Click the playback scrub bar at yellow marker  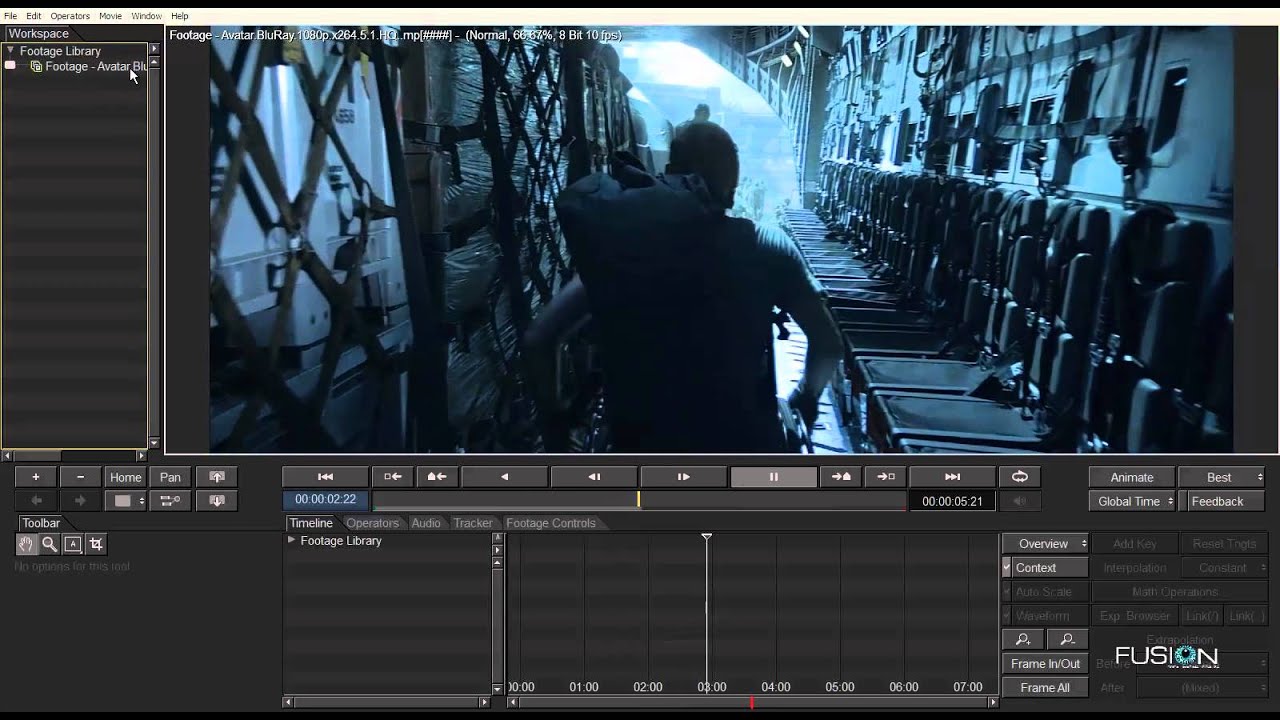click(638, 500)
